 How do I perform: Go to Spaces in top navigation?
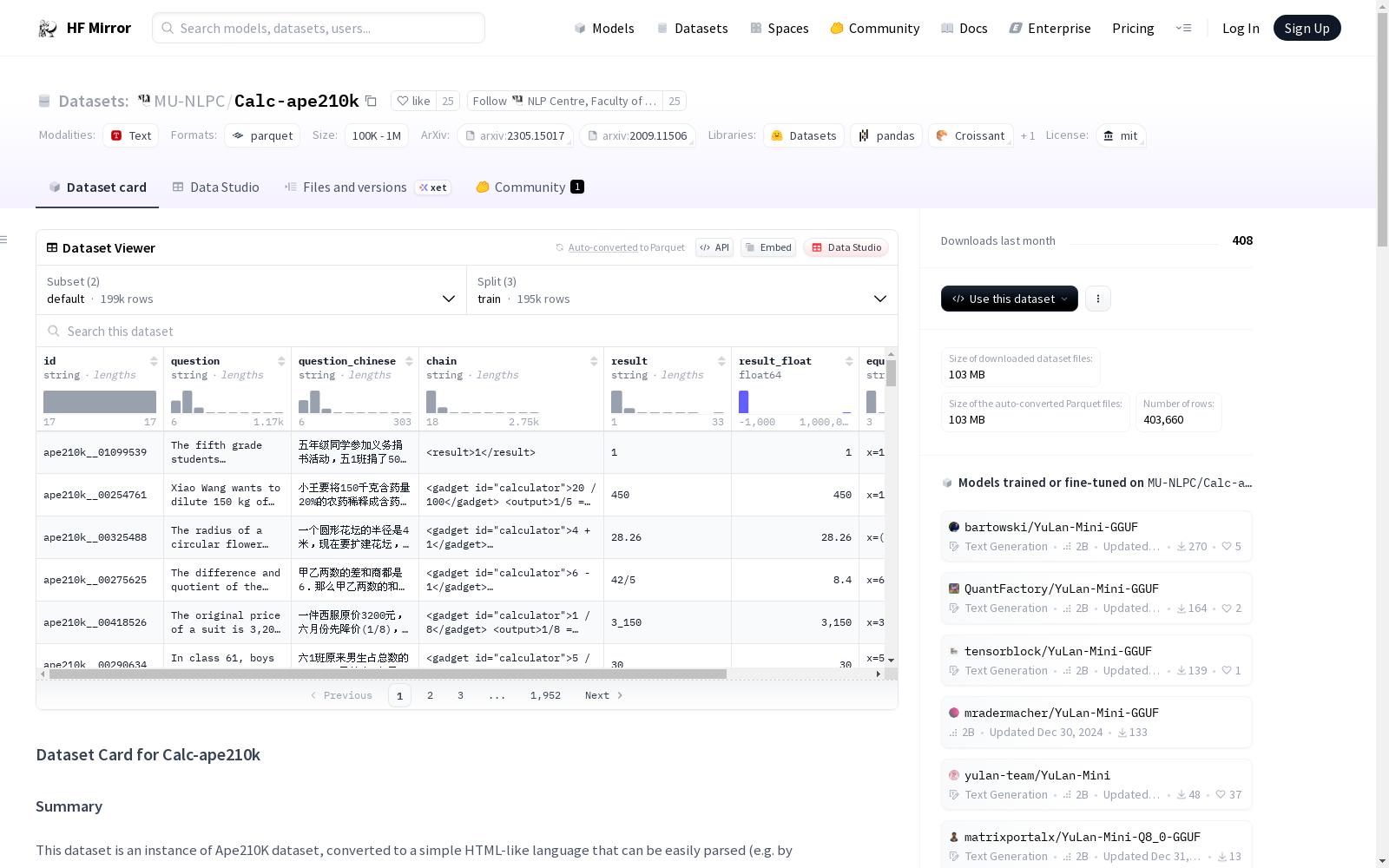780,29
